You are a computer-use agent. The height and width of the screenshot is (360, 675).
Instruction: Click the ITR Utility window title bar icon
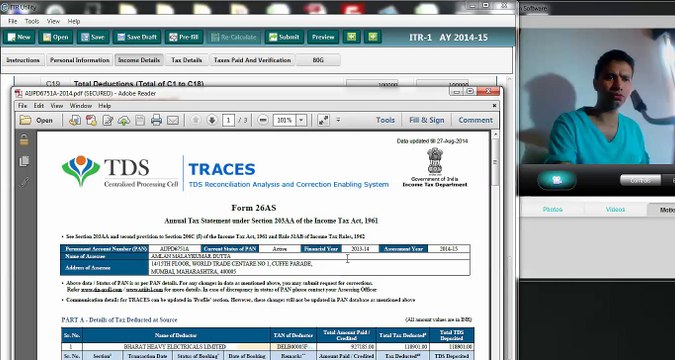pos(5,7)
